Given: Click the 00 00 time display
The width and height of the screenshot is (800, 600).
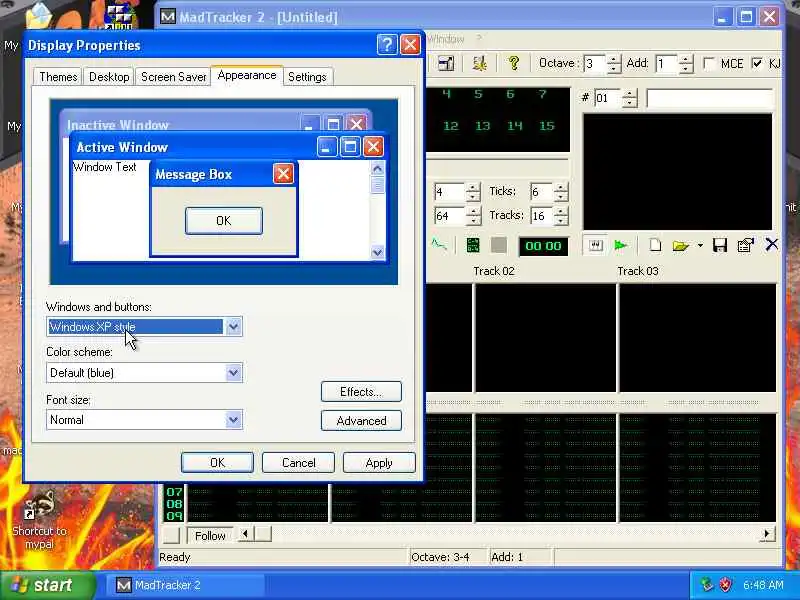Looking at the screenshot, I should (x=543, y=246).
